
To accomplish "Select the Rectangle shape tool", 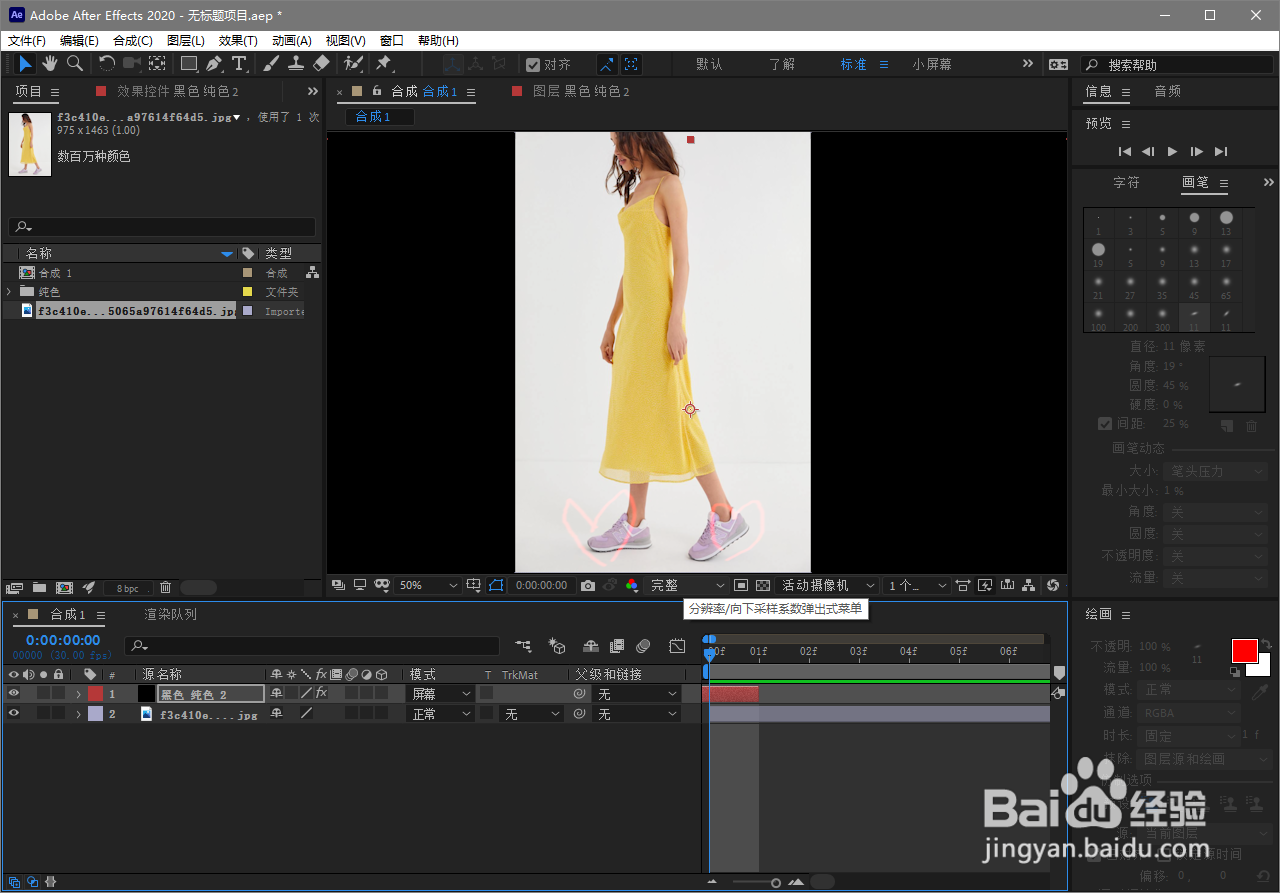I will coord(188,64).
